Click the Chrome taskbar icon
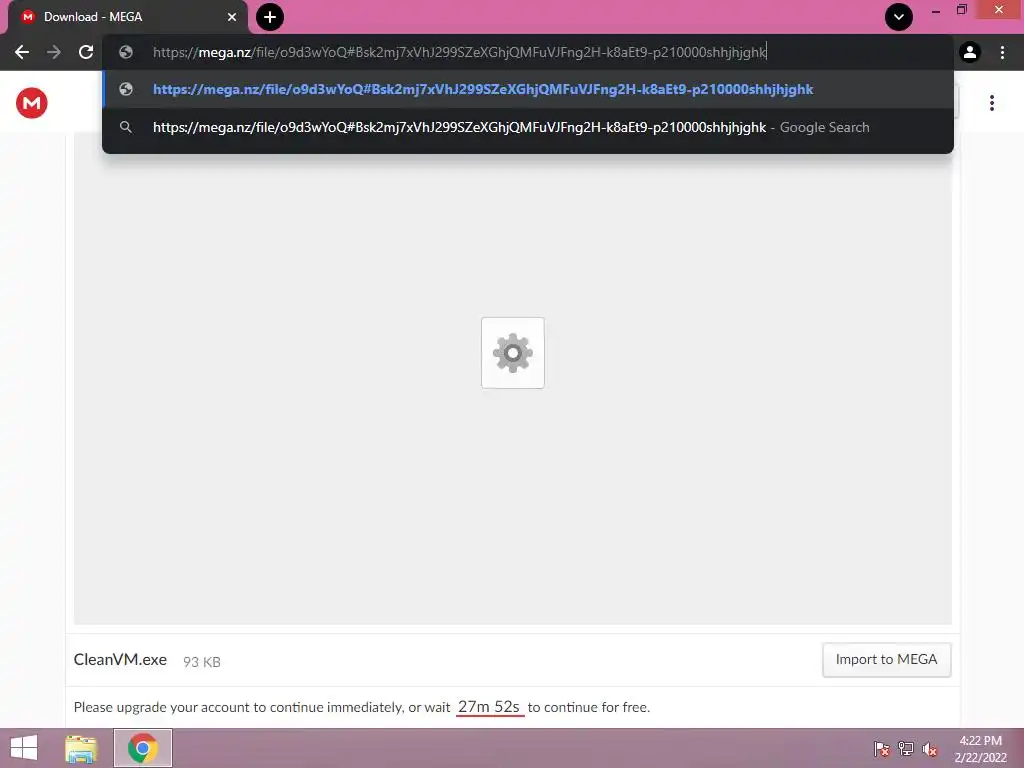This screenshot has height=768, width=1024. point(142,748)
